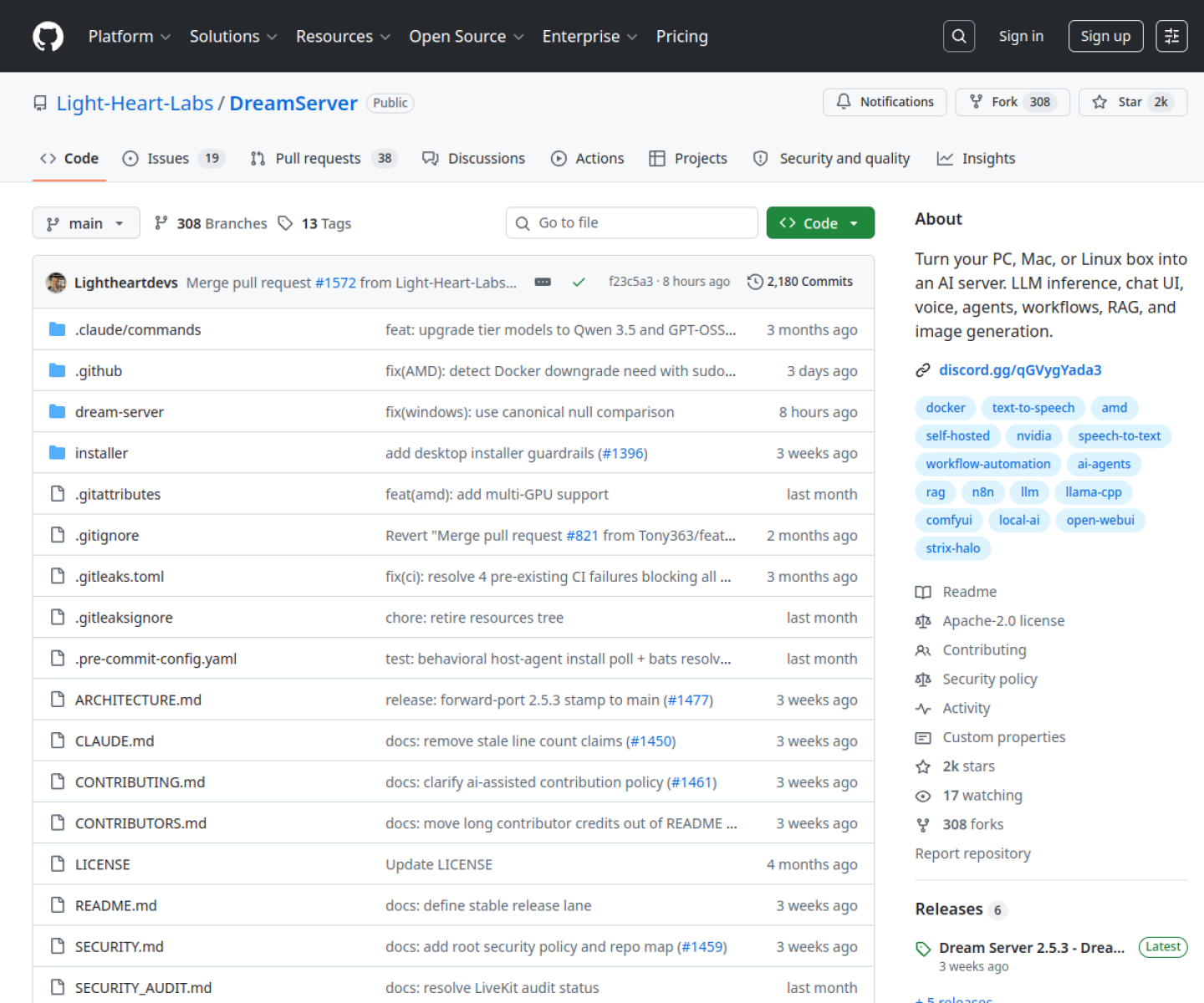1204x1003 pixels.
Task: Switch to the Discussions tab
Action: [x=474, y=158]
